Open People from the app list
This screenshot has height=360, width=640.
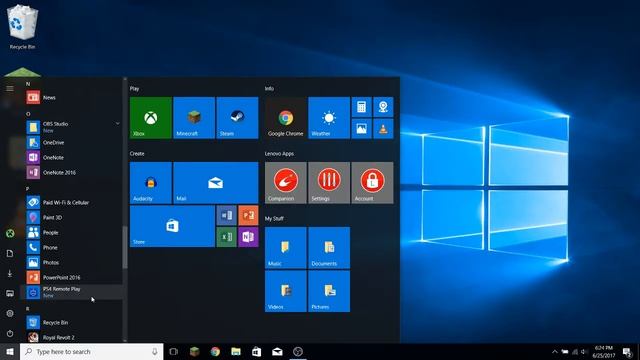coord(71,233)
